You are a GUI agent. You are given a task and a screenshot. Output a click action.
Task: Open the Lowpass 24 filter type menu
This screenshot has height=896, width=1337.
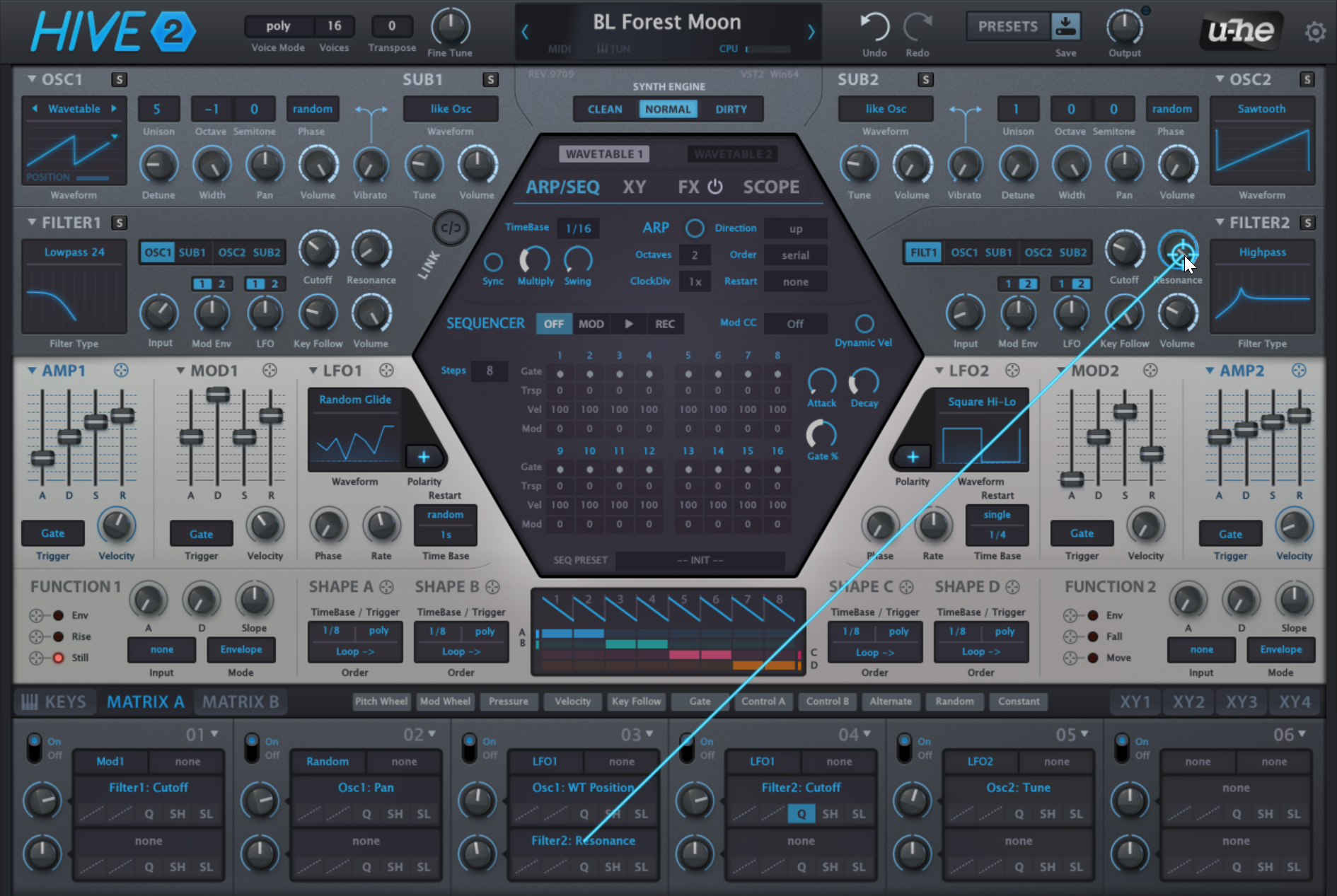pos(74,252)
